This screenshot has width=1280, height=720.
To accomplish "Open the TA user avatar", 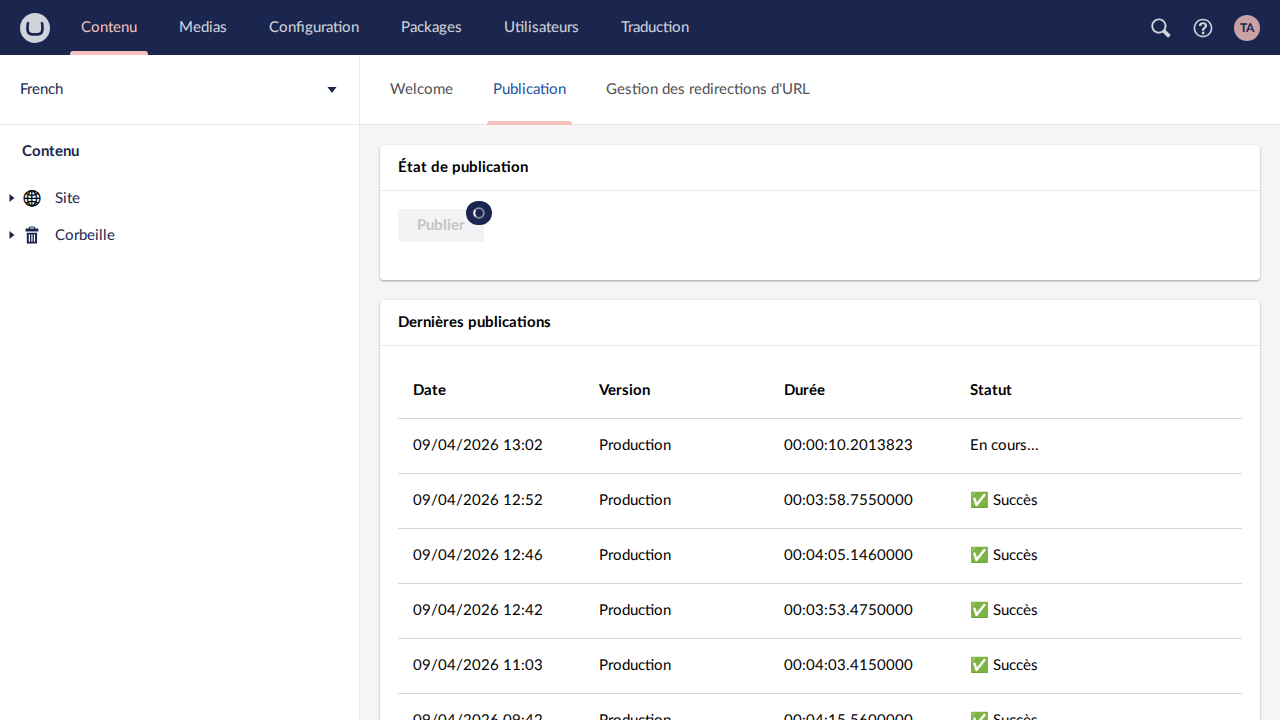I will (x=1246, y=28).
